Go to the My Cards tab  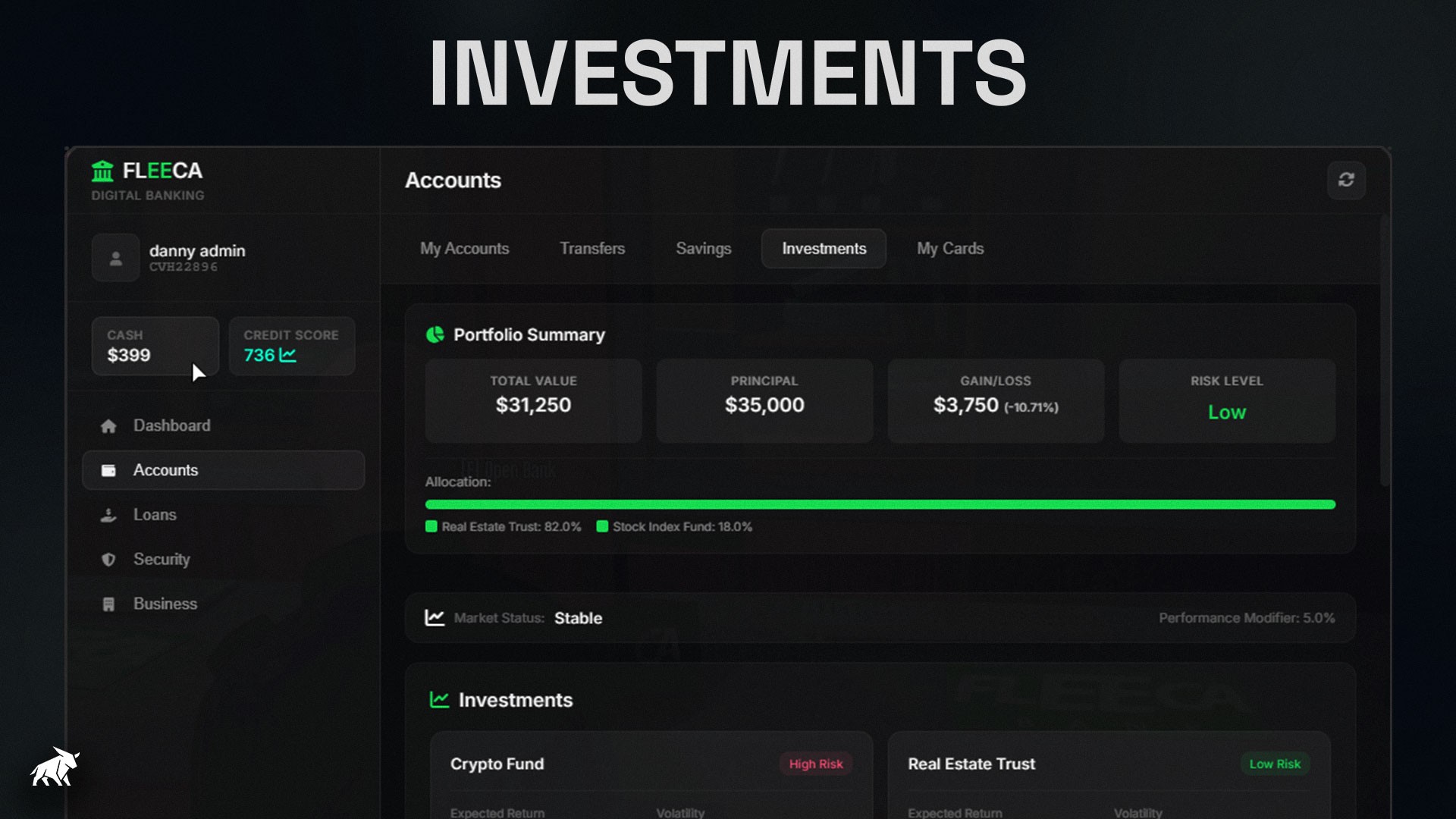(949, 249)
